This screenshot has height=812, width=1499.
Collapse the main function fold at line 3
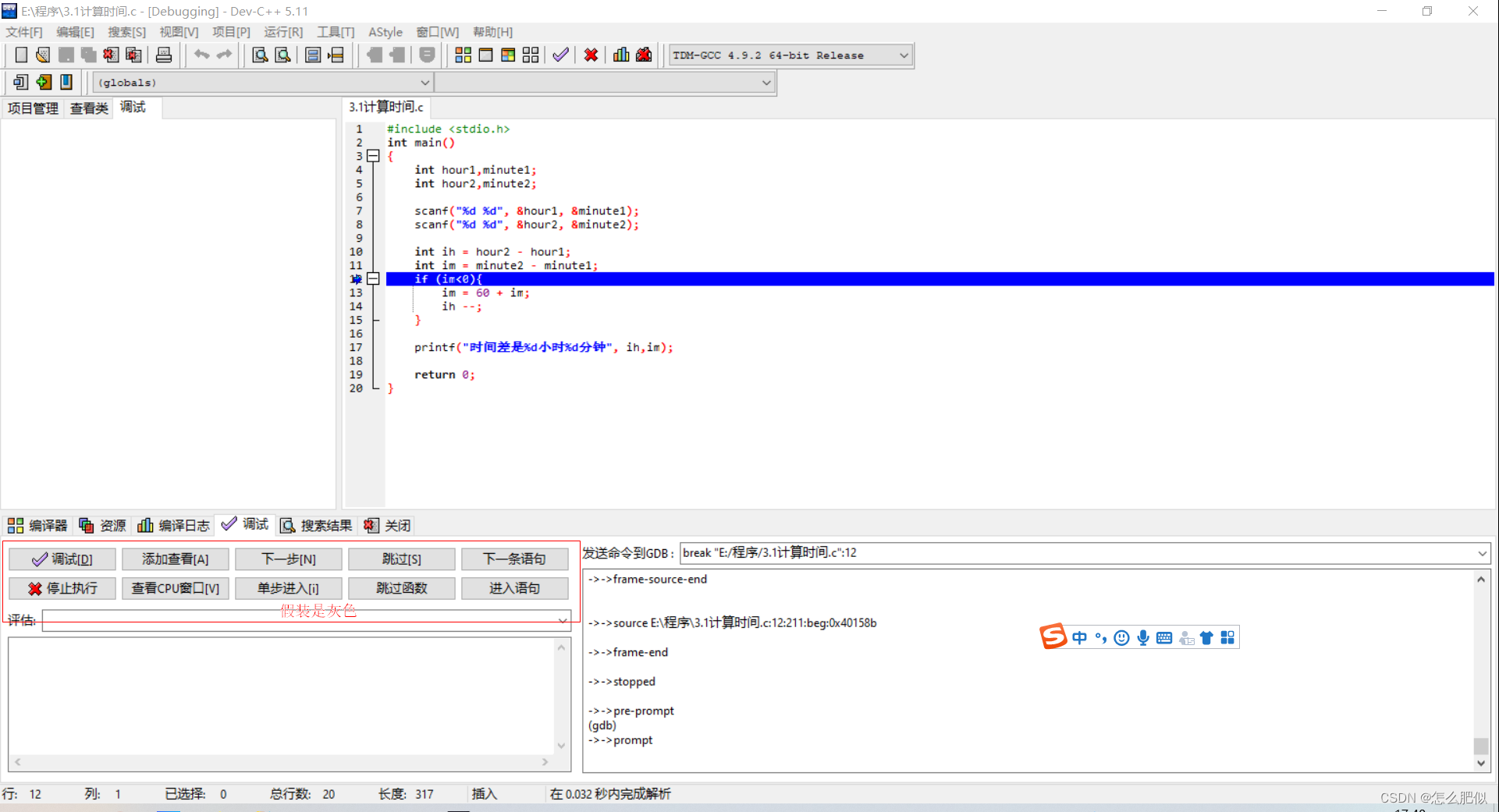click(x=373, y=156)
